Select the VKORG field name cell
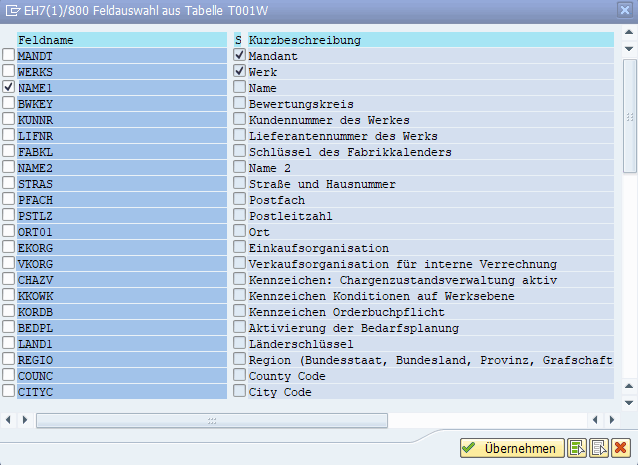The image size is (638, 465). [122, 264]
